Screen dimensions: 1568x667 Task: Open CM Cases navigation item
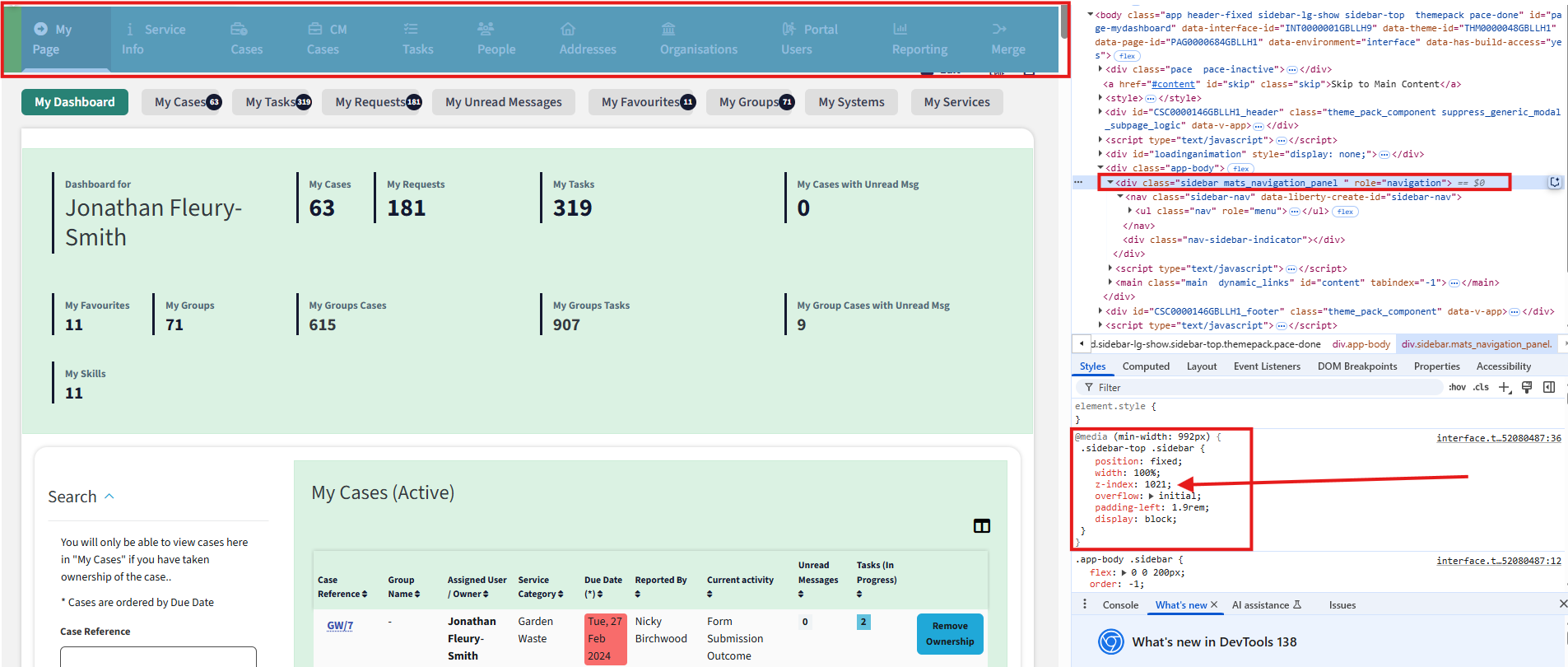327,40
